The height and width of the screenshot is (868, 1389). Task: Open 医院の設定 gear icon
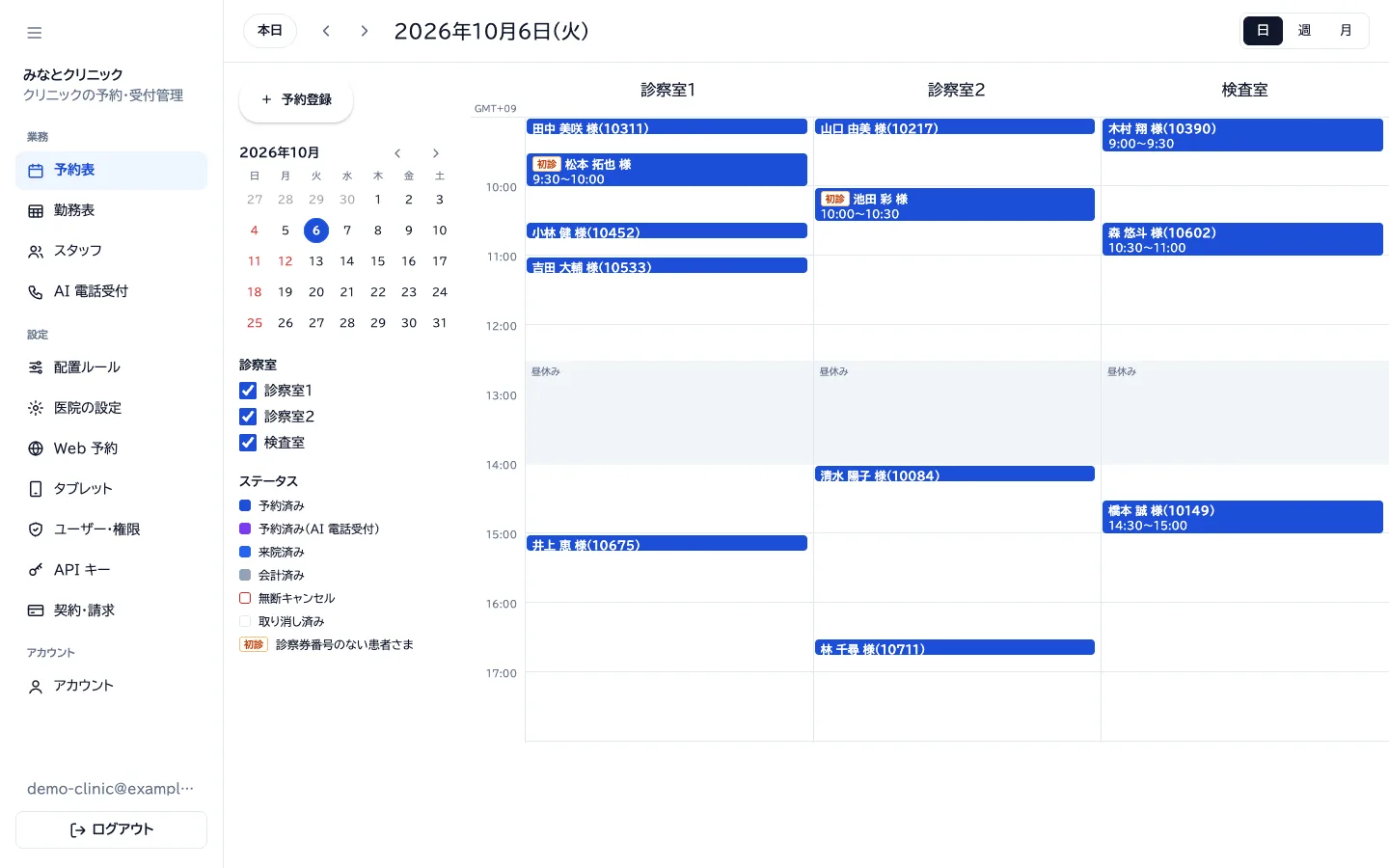pyautogui.click(x=36, y=408)
